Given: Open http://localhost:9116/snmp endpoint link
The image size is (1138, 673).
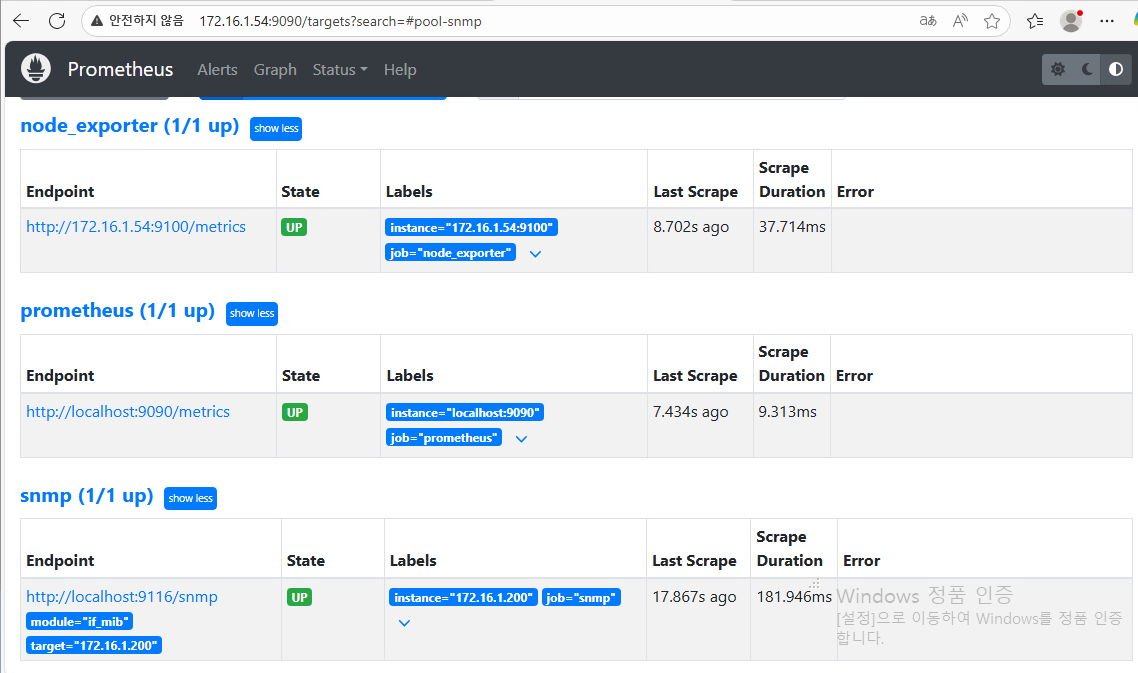Looking at the screenshot, I should (122, 597).
